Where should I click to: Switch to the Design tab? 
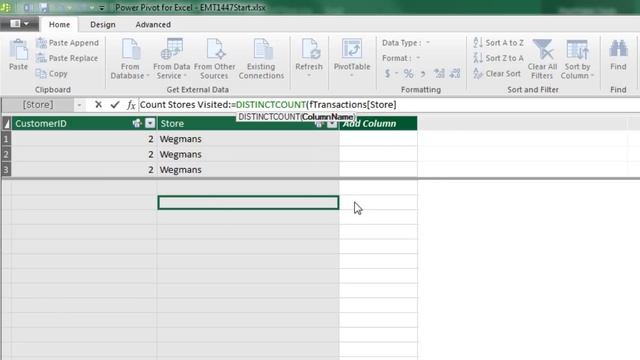pyautogui.click(x=103, y=24)
